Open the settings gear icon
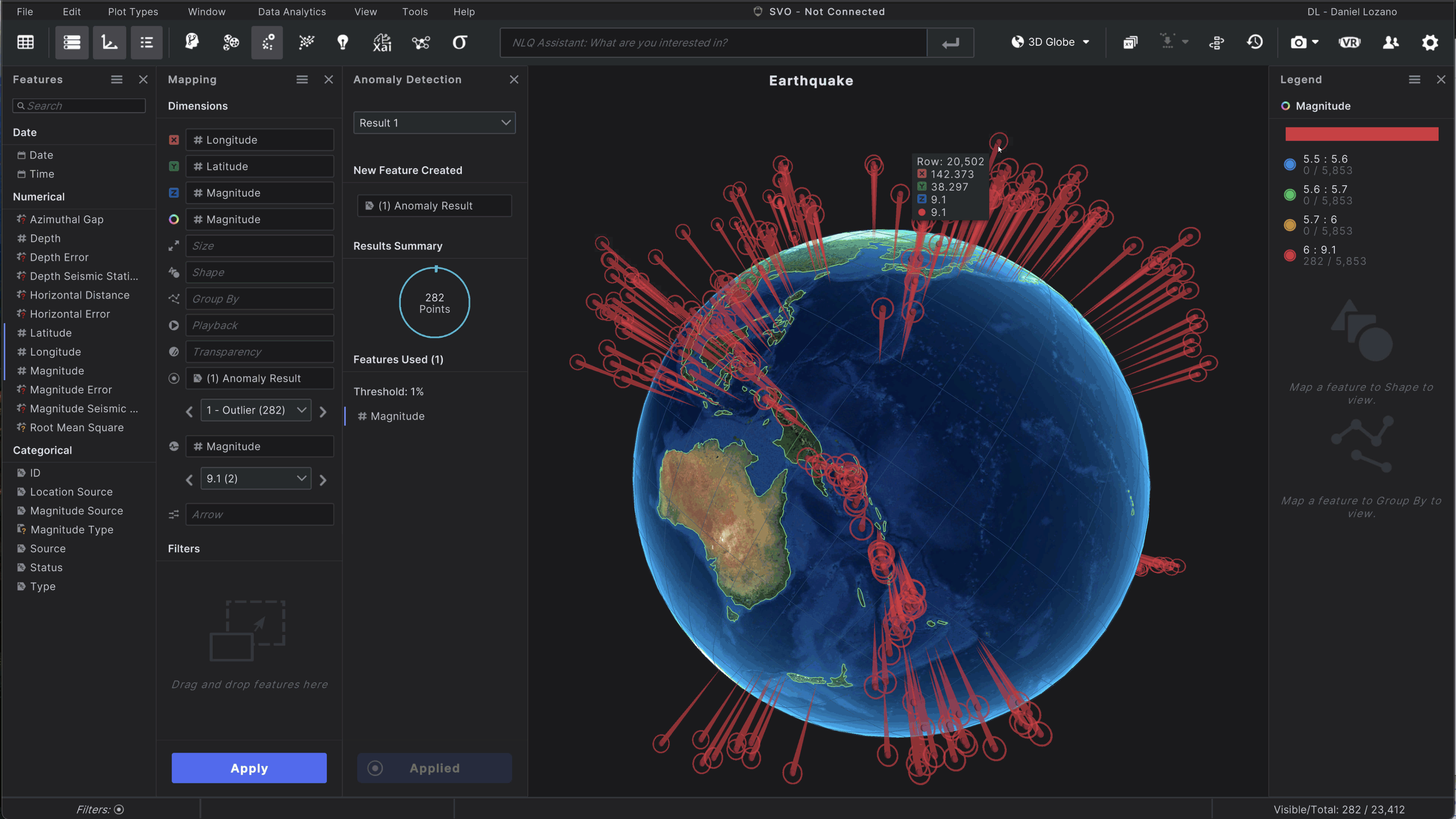1456x819 pixels. (x=1430, y=42)
